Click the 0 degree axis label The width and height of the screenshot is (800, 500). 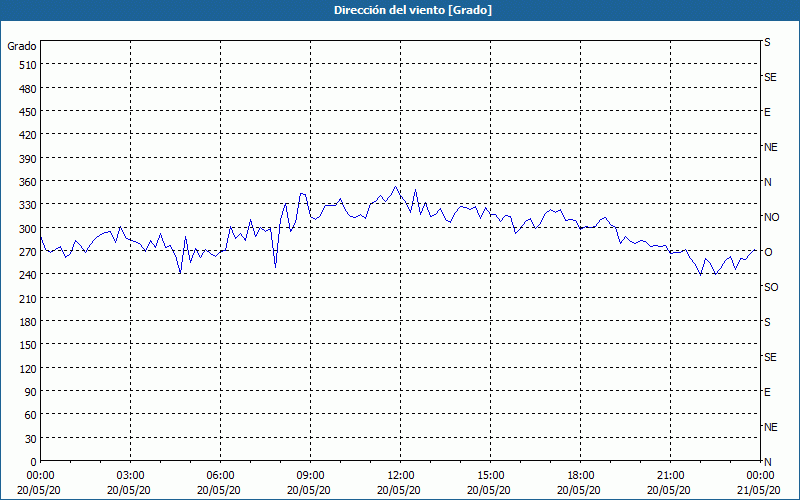[x=34, y=463]
